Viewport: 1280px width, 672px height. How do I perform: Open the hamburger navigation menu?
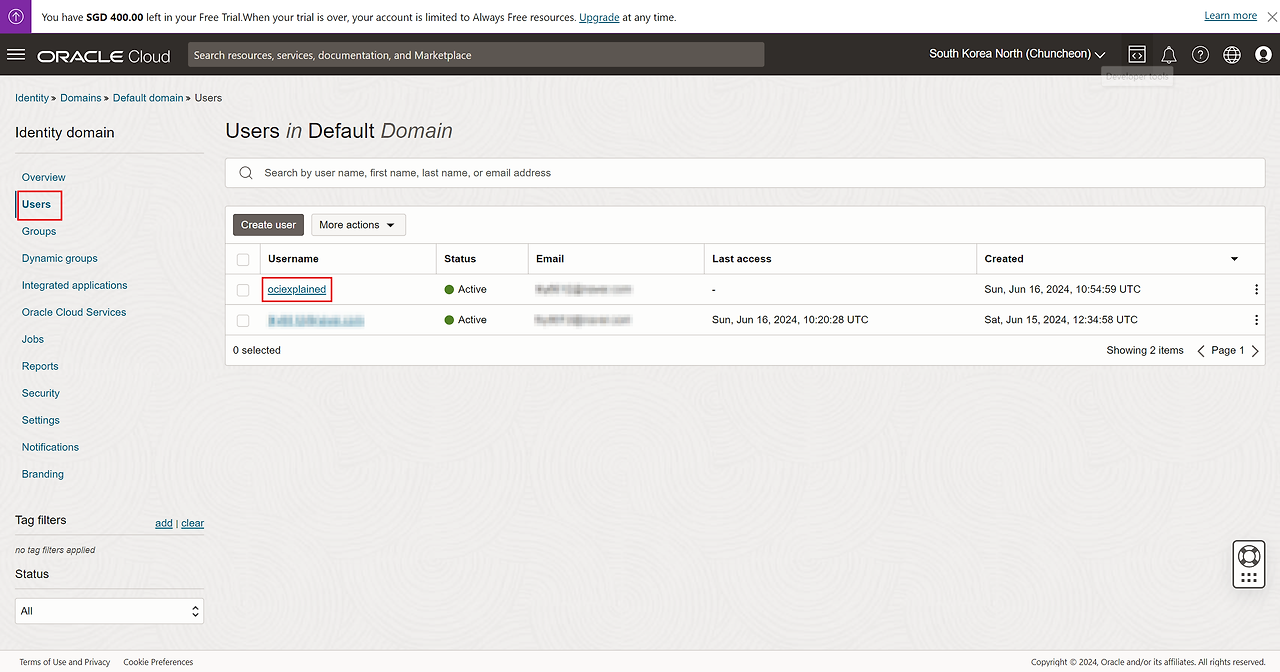[x=16, y=55]
